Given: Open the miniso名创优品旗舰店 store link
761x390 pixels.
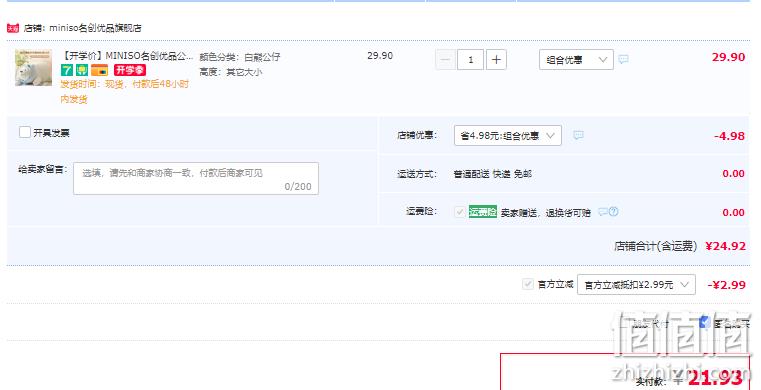Looking at the screenshot, I should point(95,28).
